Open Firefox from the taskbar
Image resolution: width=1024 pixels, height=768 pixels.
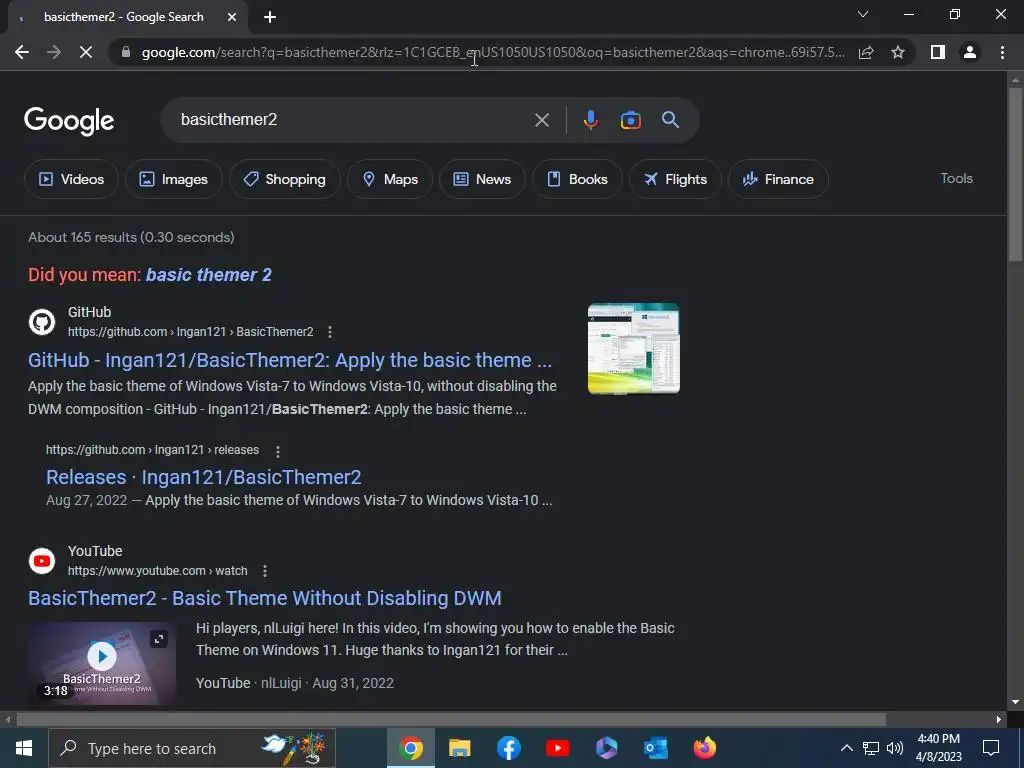click(x=705, y=748)
